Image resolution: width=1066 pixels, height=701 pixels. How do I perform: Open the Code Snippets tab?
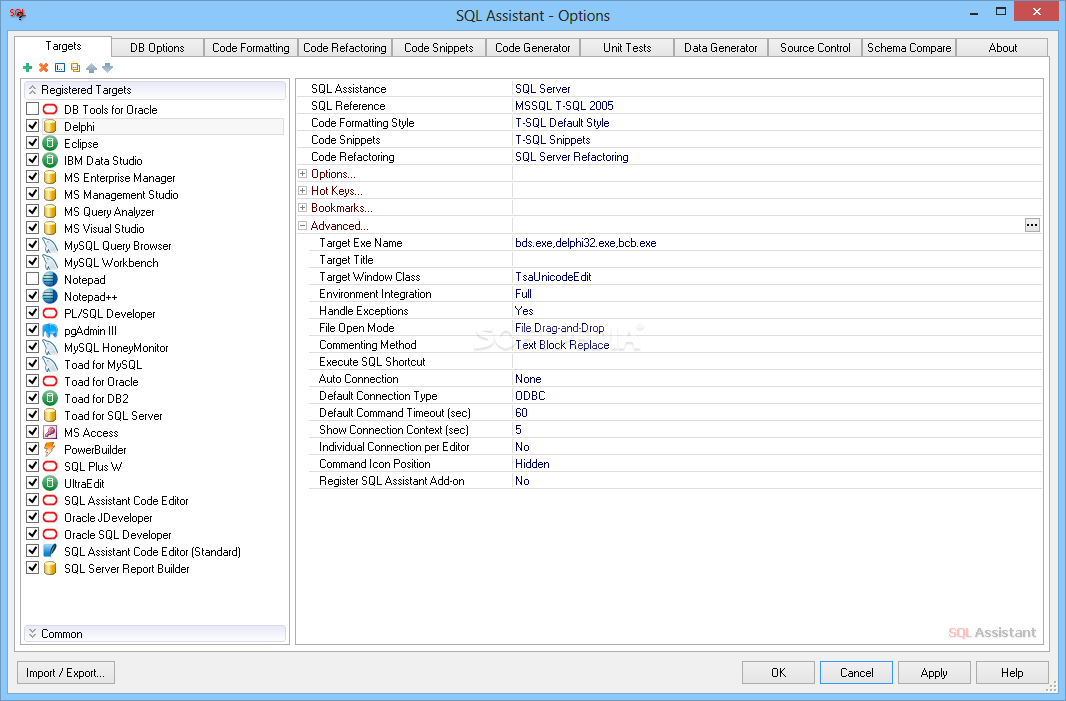point(439,48)
